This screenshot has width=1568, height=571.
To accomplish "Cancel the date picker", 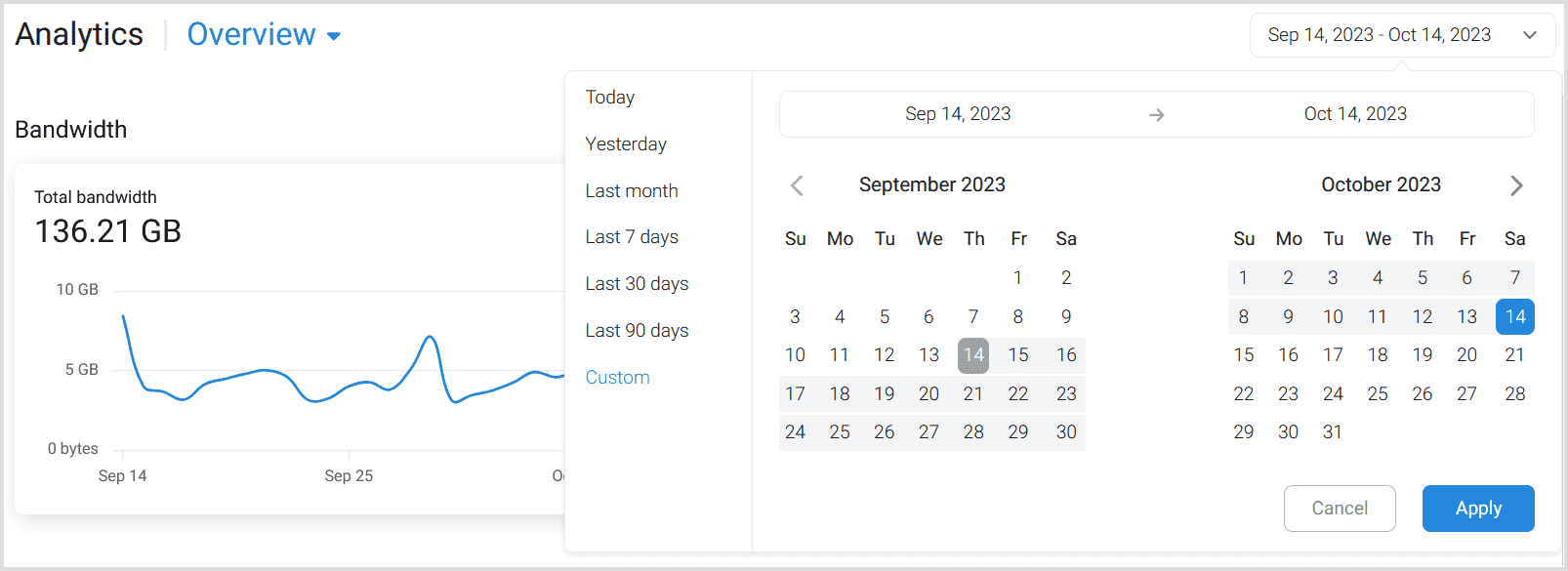I will [x=1340, y=509].
